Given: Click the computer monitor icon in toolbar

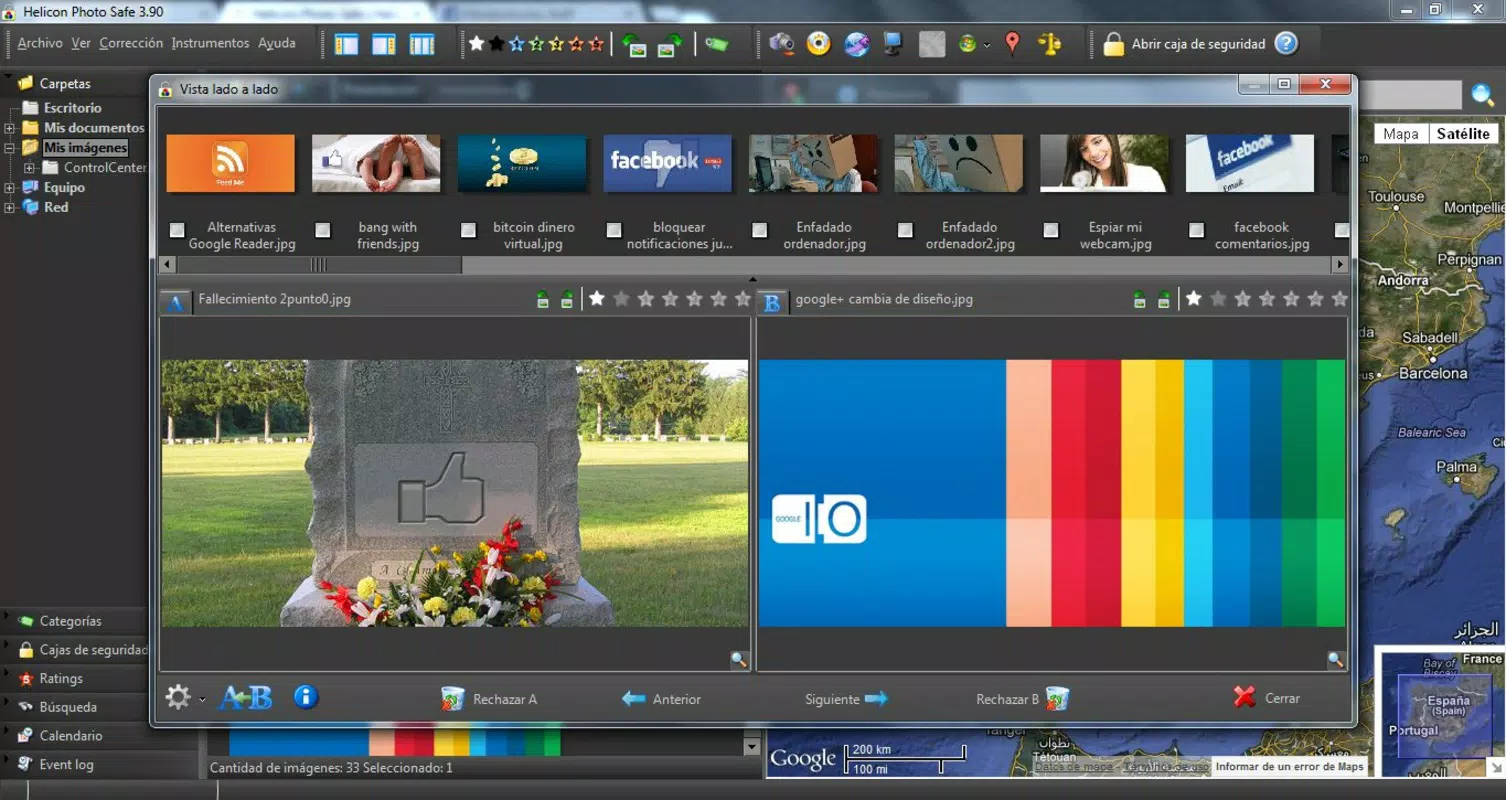Looking at the screenshot, I should [x=893, y=44].
